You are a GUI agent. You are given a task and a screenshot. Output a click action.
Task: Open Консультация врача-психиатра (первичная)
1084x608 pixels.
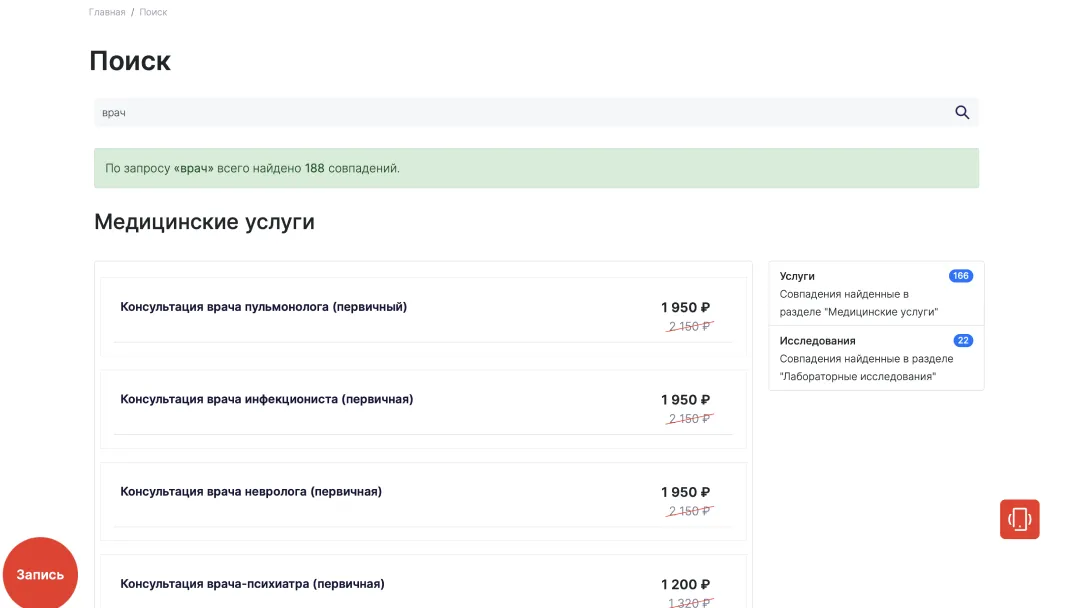(x=252, y=584)
